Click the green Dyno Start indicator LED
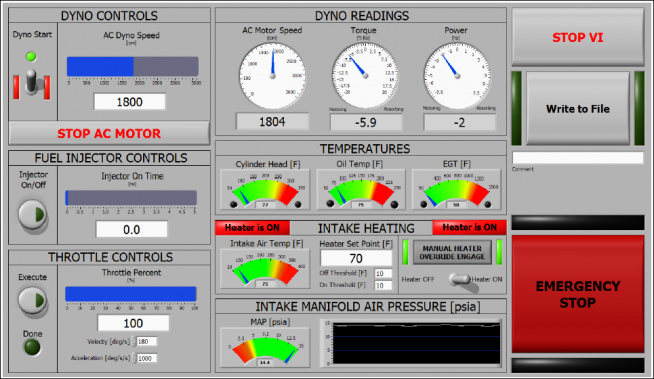Image resolution: width=654 pixels, height=379 pixels. pos(31,56)
